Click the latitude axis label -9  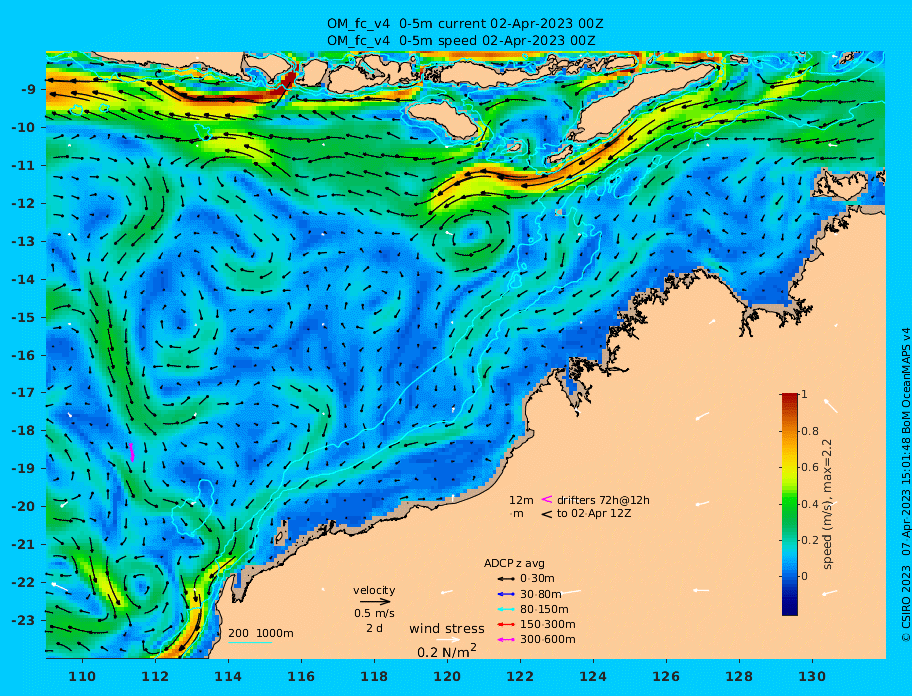point(28,90)
